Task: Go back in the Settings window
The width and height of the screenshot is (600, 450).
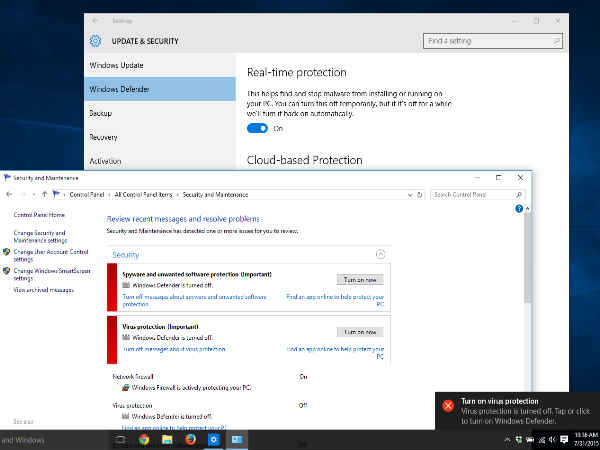Action: (x=95, y=21)
